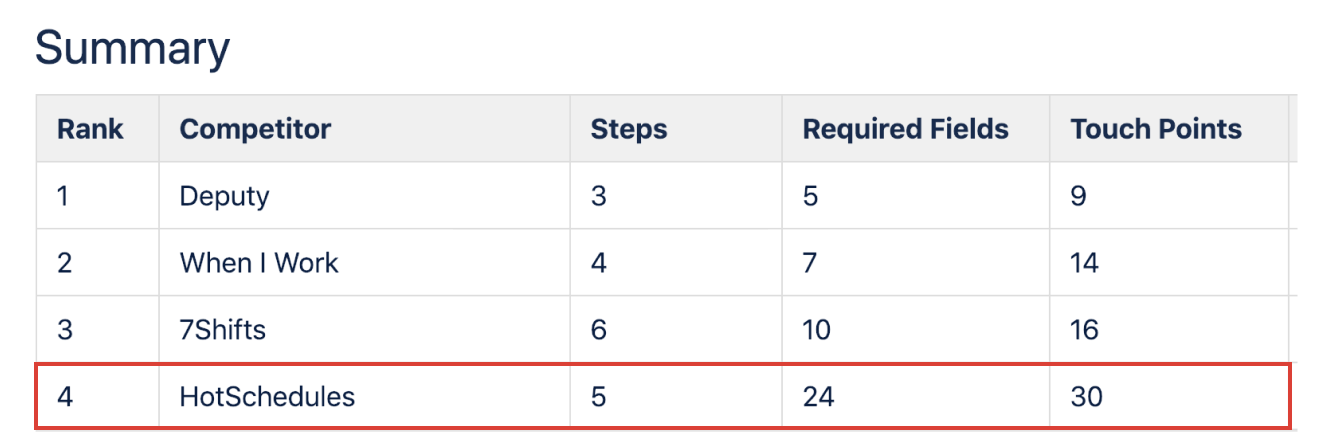Click the When I Work cell

pos(259,263)
